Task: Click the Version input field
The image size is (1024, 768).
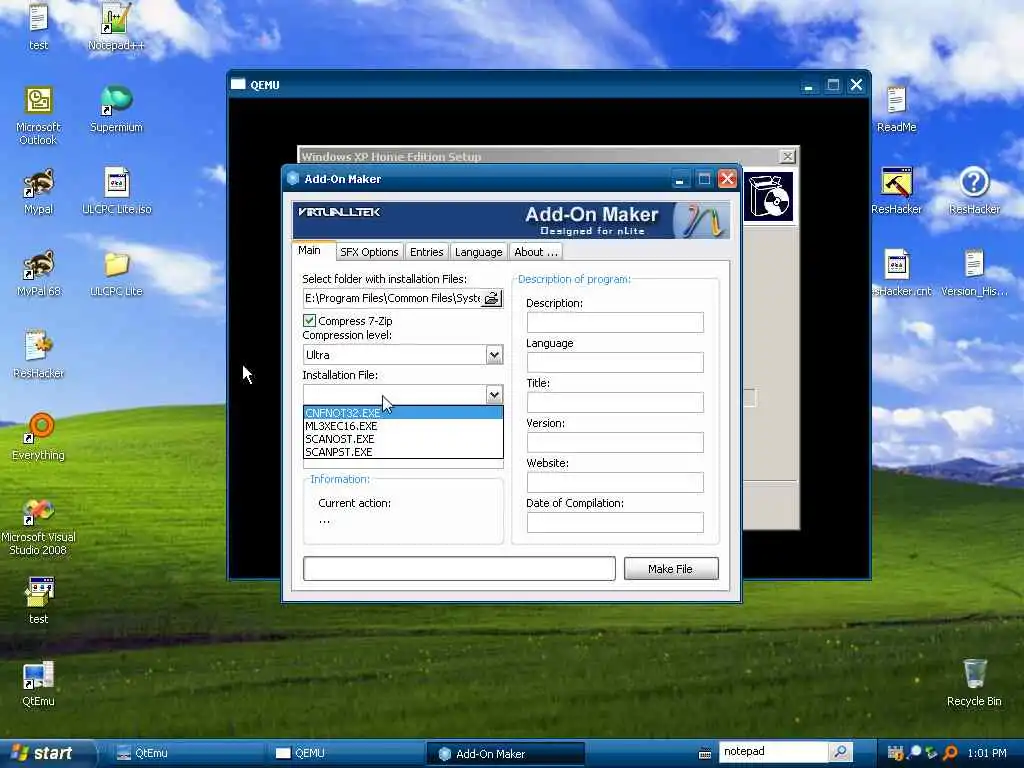Action: coord(615,442)
